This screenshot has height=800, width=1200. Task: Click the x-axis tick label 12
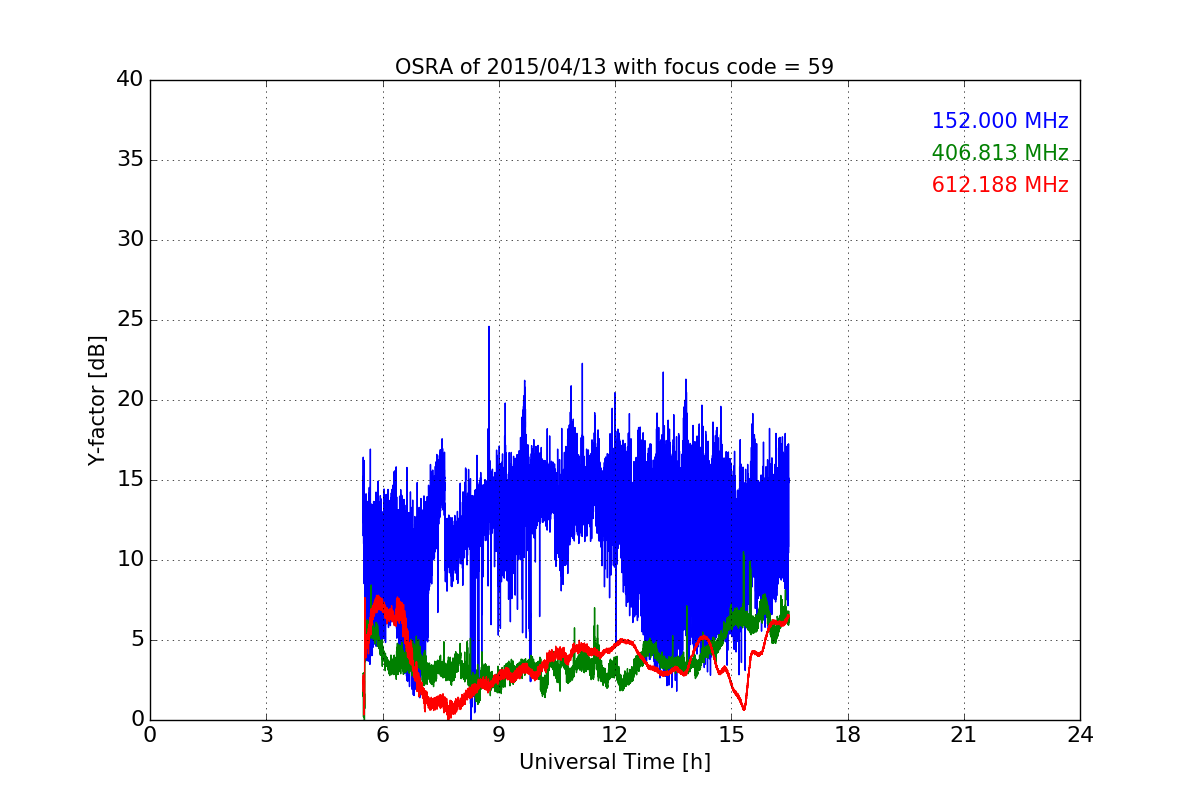pos(615,734)
